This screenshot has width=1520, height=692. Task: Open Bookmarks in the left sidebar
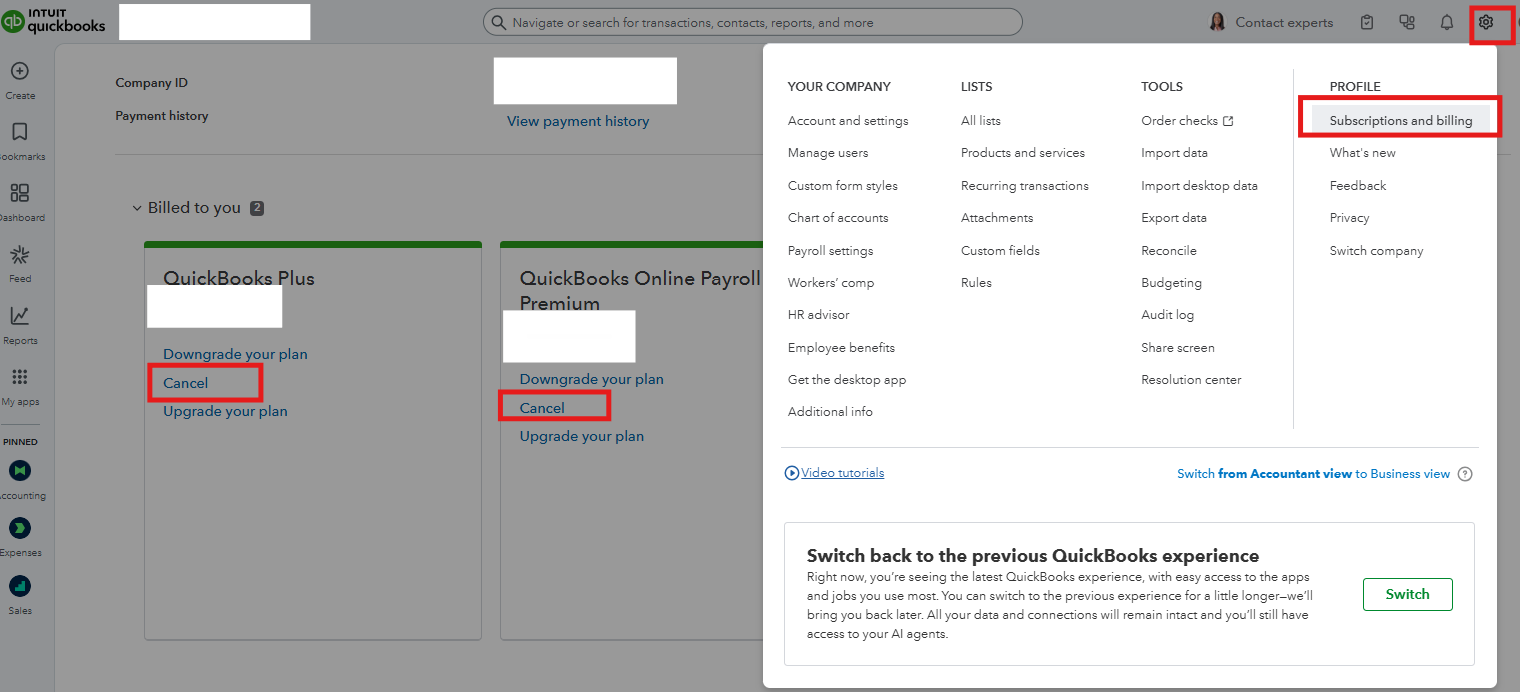(x=20, y=133)
